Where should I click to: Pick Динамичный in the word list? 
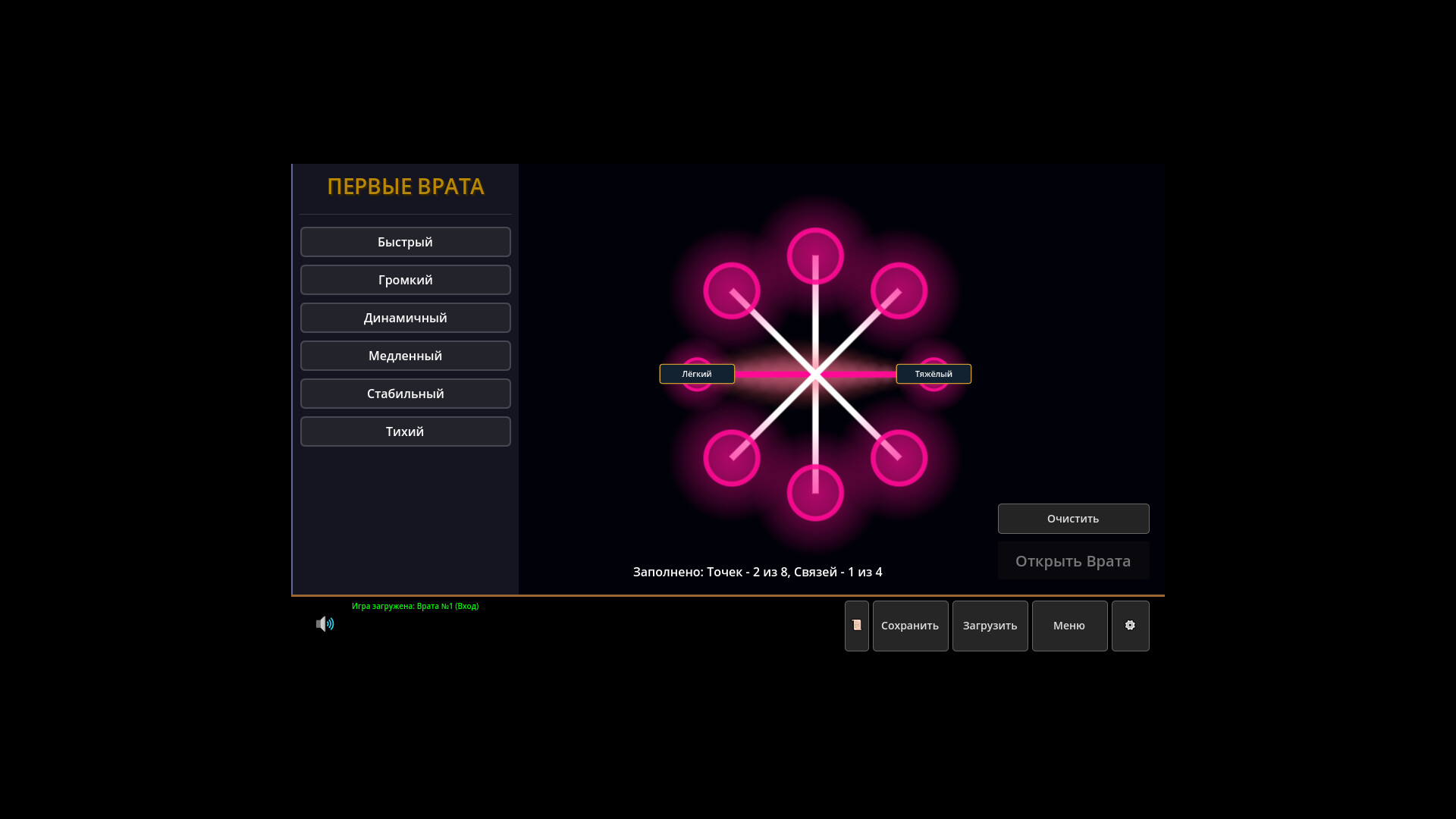click(406, 318)
